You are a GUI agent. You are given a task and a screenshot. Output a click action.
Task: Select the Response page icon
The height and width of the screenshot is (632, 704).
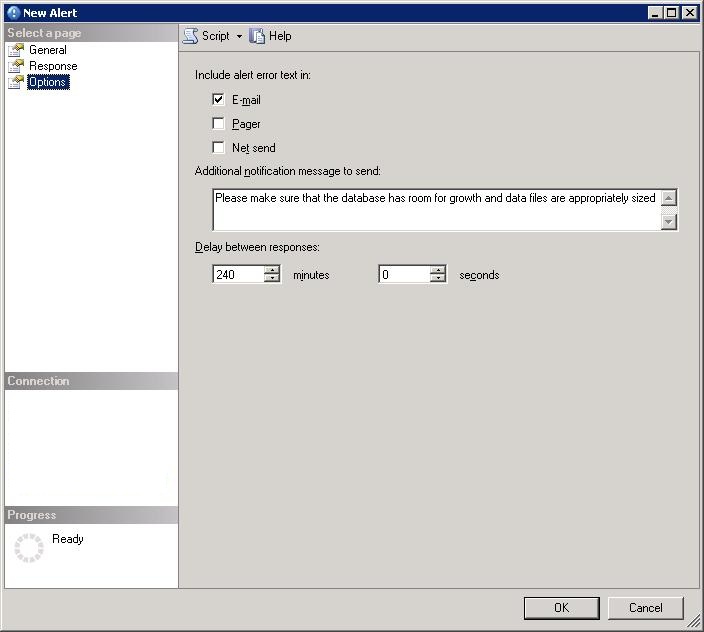[16, 66]
